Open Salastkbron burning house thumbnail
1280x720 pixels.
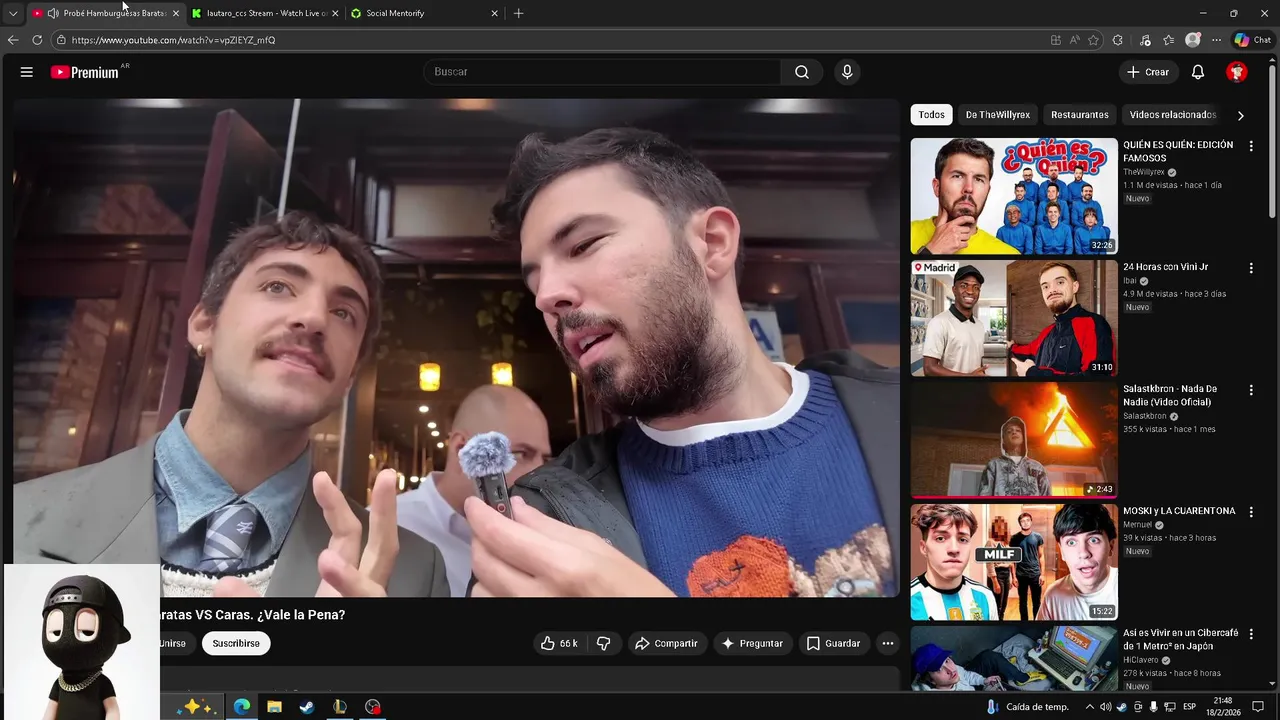[1014, 440]
